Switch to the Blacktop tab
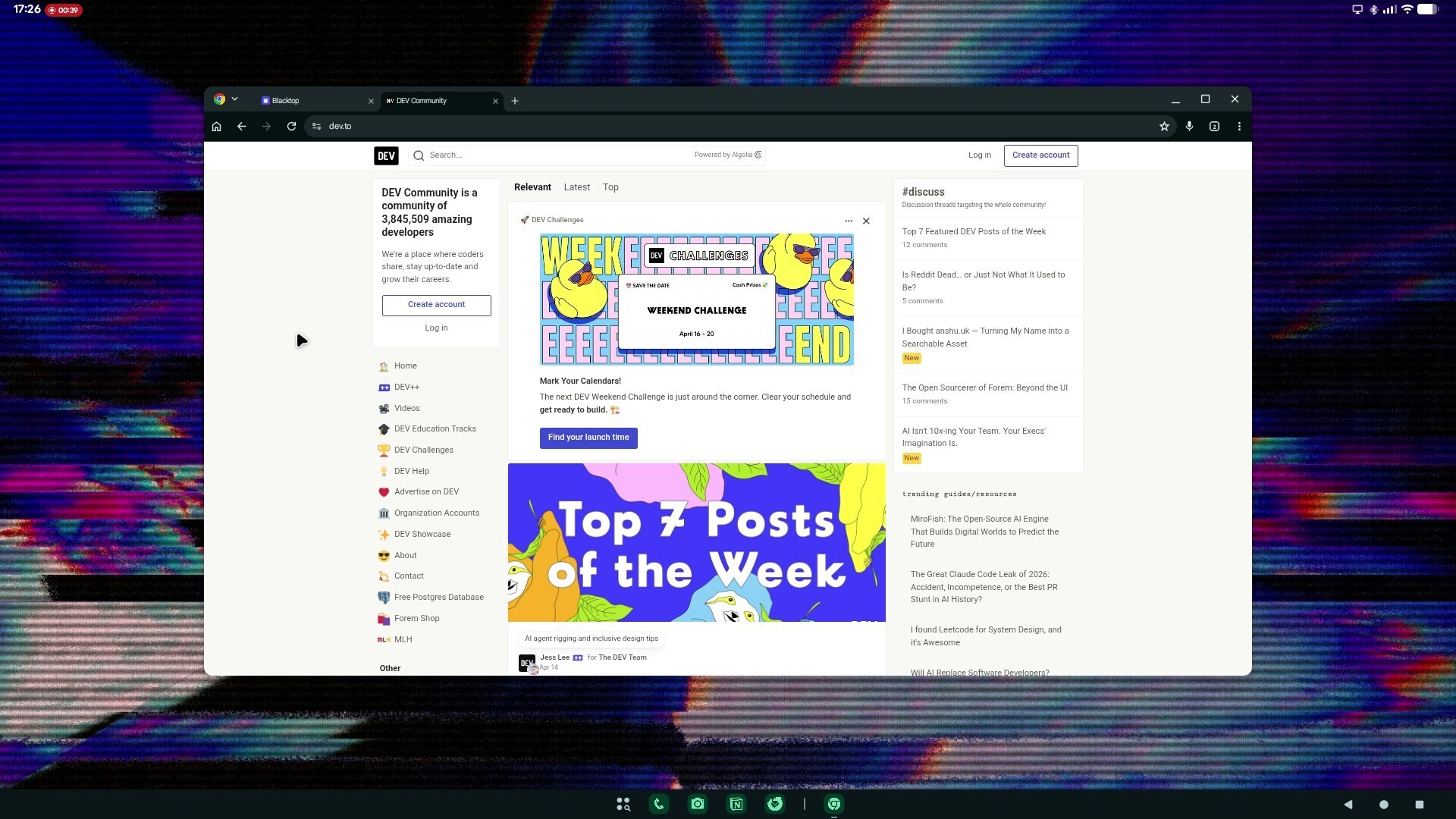 315,101
